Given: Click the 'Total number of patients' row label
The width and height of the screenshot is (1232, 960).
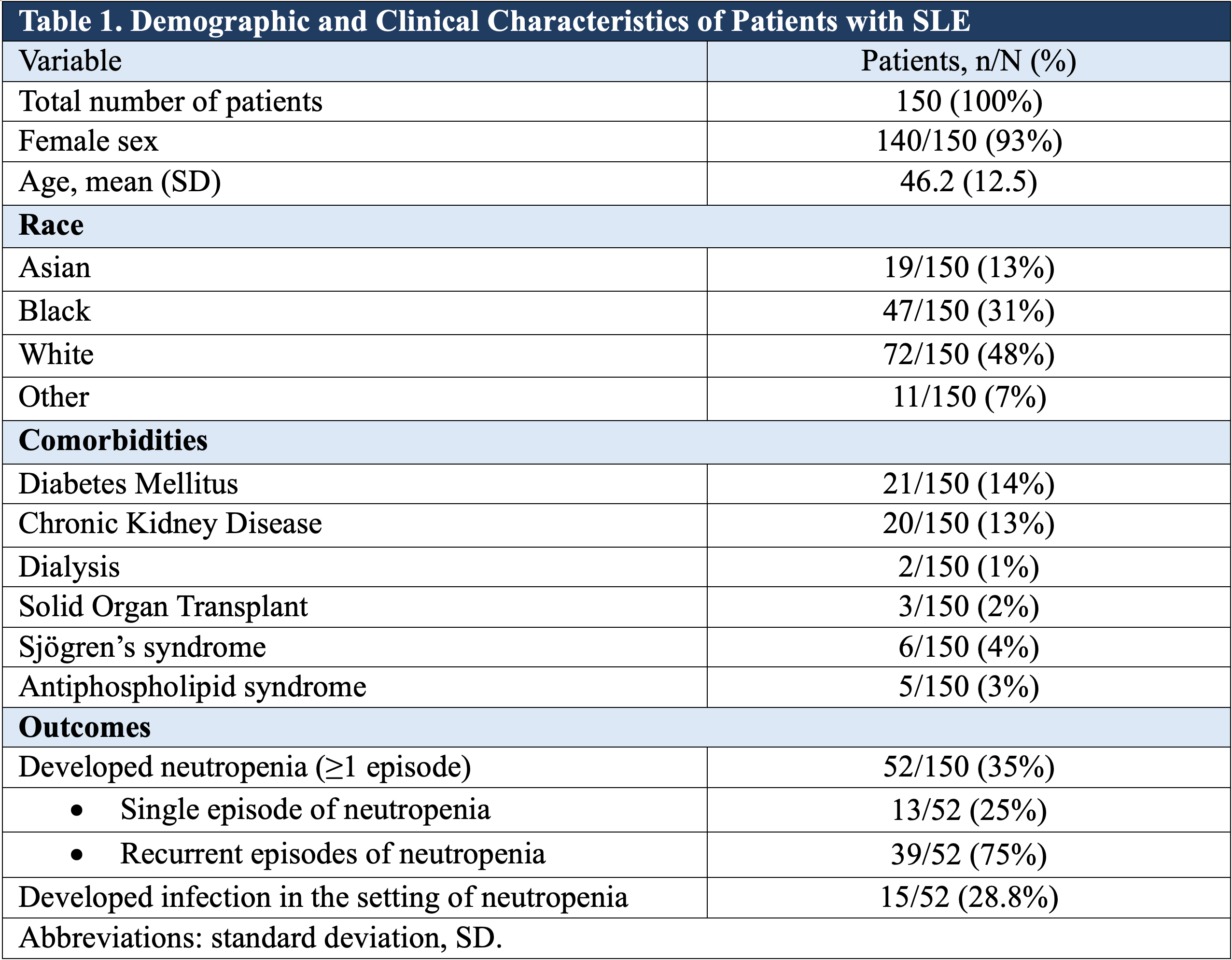Looking at the screenshot, I should click(x=170, y=101).
